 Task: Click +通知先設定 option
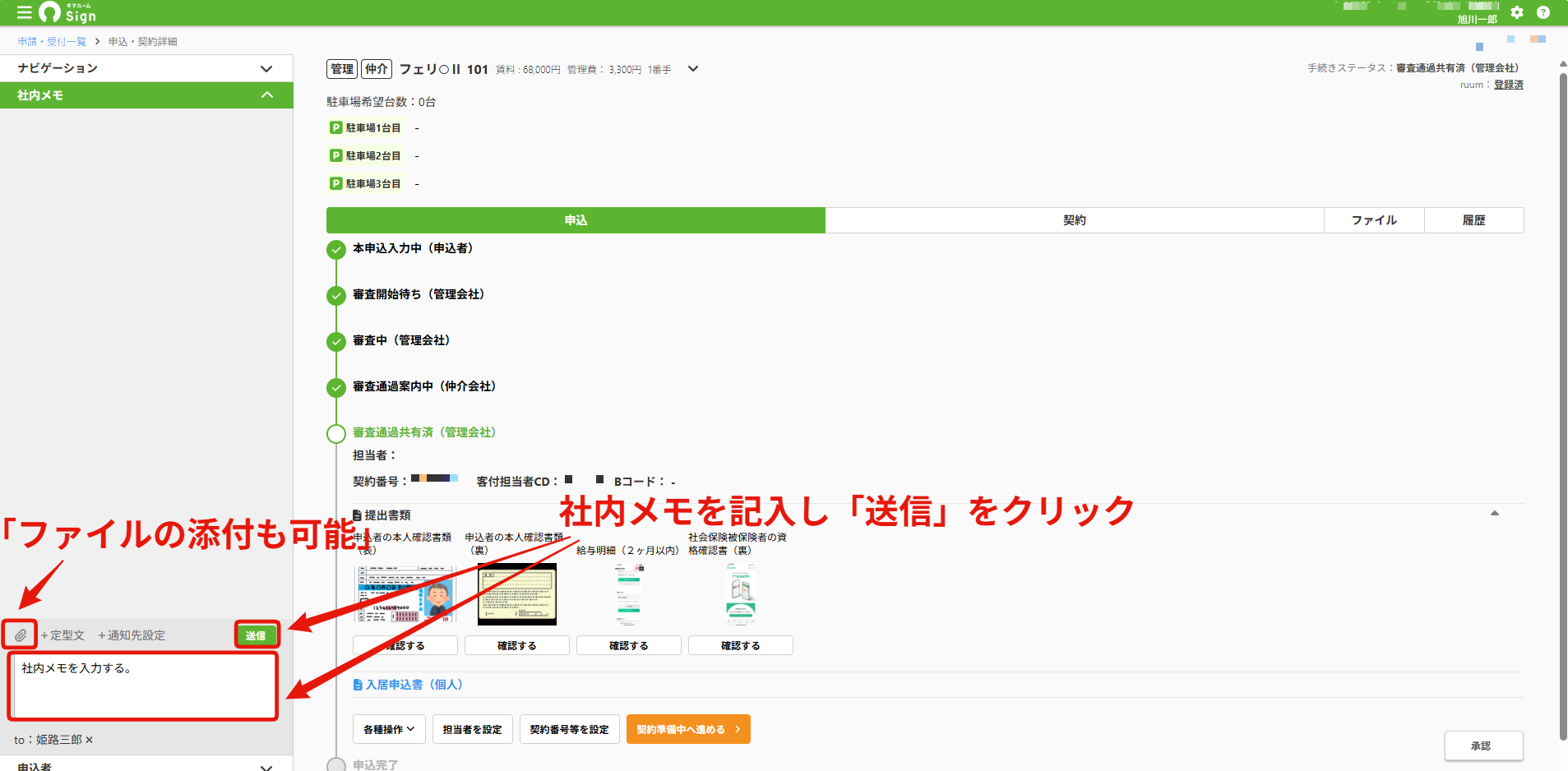click(x=132, y=635)
